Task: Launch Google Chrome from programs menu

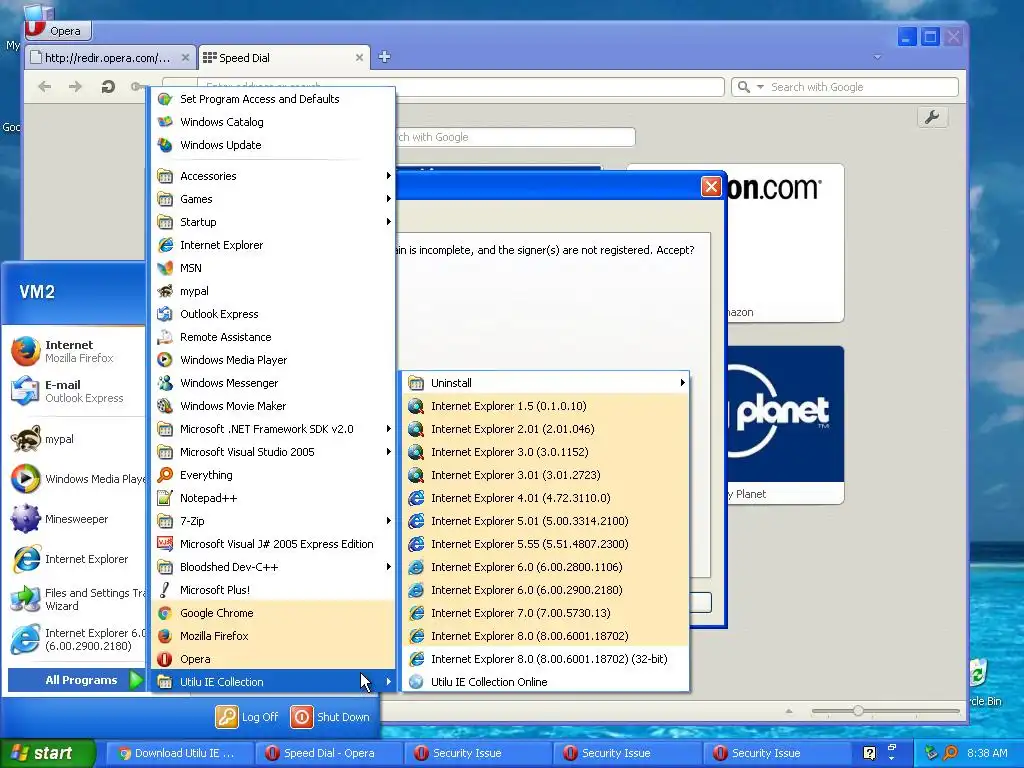Action: pos(274,613)
